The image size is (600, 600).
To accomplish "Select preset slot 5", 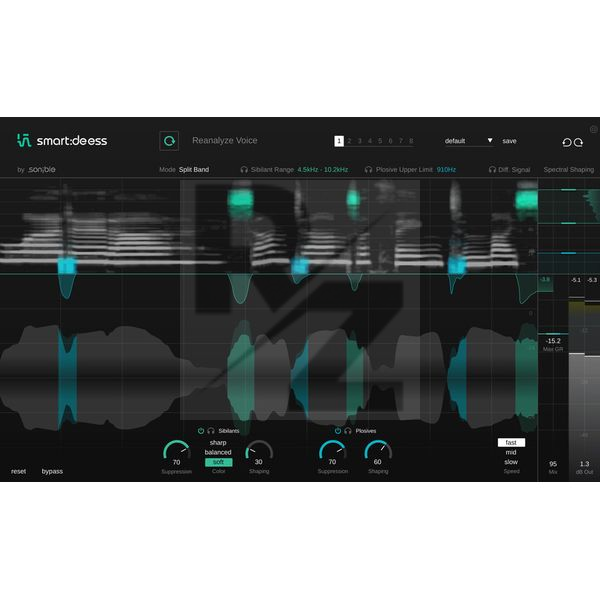I will (380, 141).
